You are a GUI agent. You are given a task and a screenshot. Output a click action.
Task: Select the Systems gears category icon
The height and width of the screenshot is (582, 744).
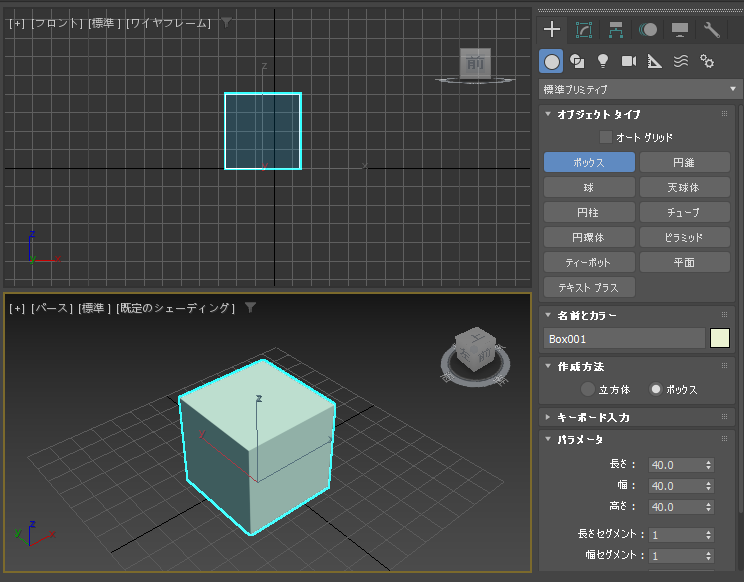coord(707,62)
